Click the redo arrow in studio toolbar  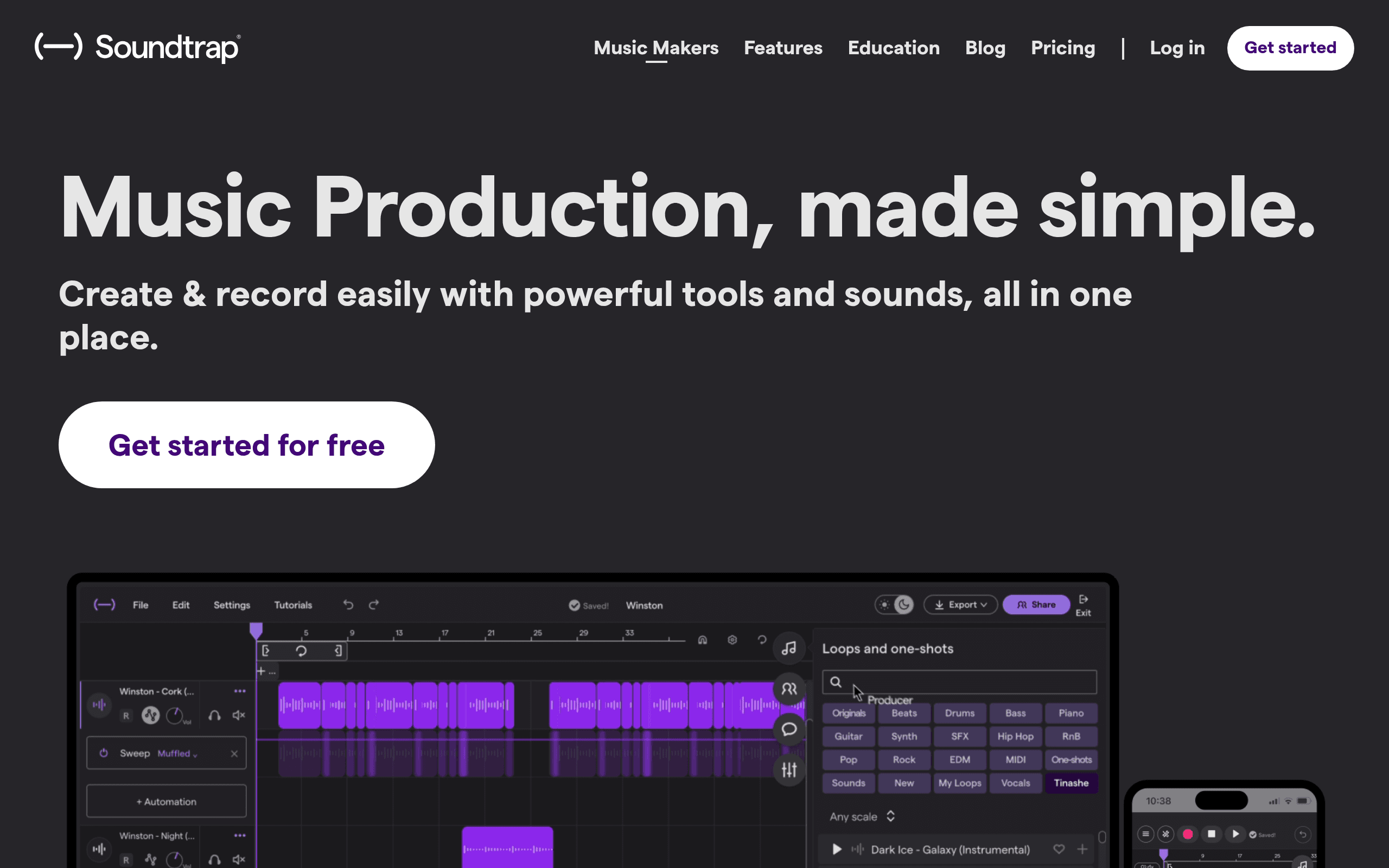(x=374, y=604)
